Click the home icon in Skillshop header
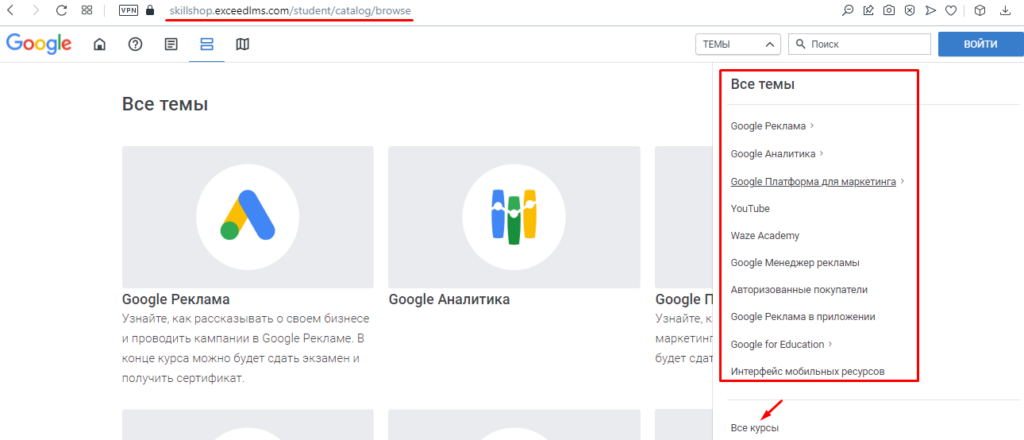The image size is (1024, 440). (x=99, y=44)
